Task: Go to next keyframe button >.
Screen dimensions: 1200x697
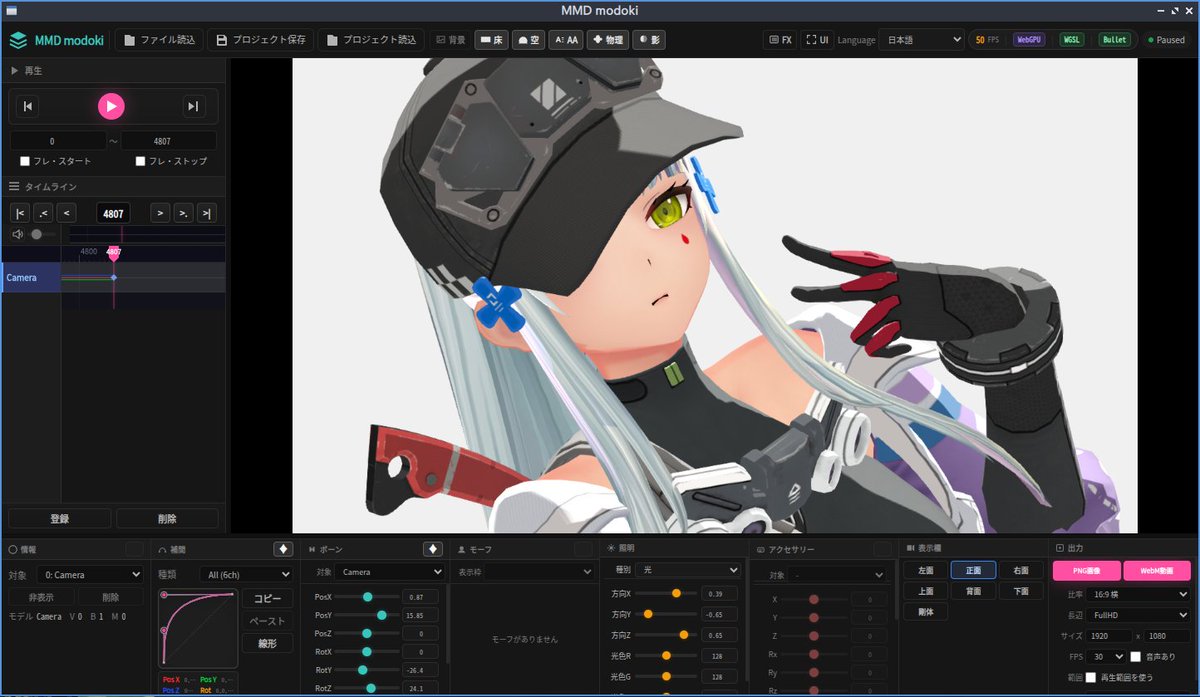Action: pos(183,212)
